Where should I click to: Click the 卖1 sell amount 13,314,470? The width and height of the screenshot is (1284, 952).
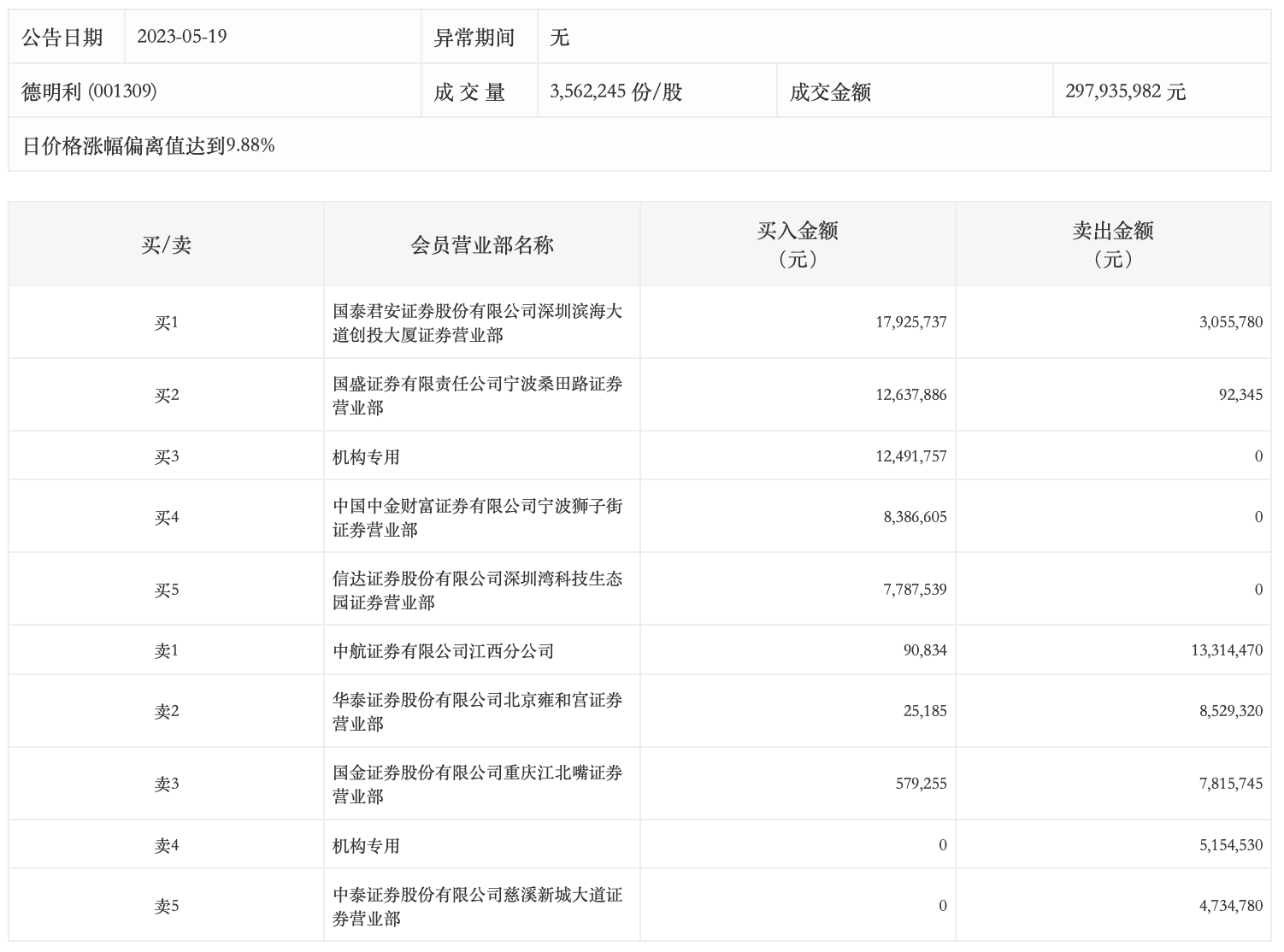1226,651
